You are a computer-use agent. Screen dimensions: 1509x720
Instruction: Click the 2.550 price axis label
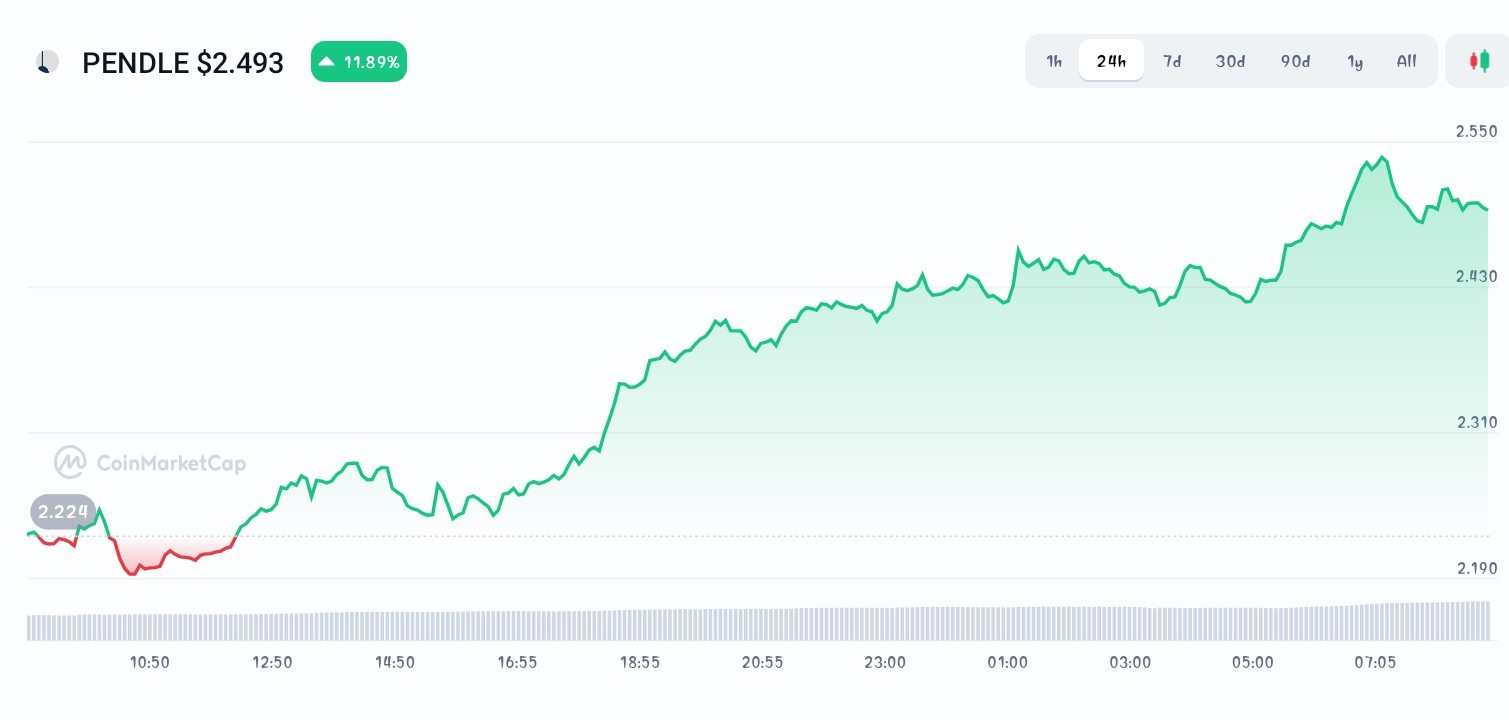1476,131
